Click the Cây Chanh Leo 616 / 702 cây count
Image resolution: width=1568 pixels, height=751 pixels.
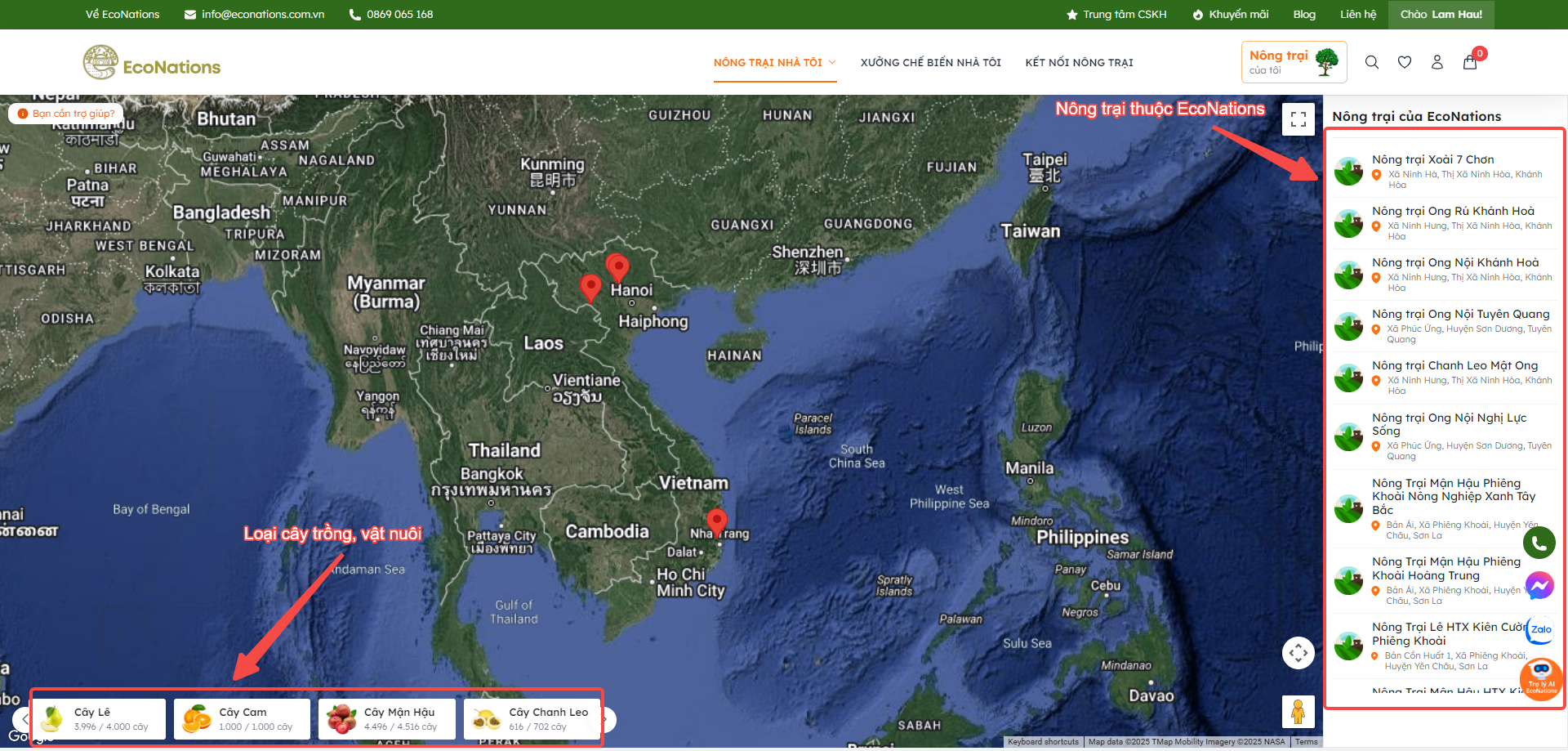click(x=537, y=726)
